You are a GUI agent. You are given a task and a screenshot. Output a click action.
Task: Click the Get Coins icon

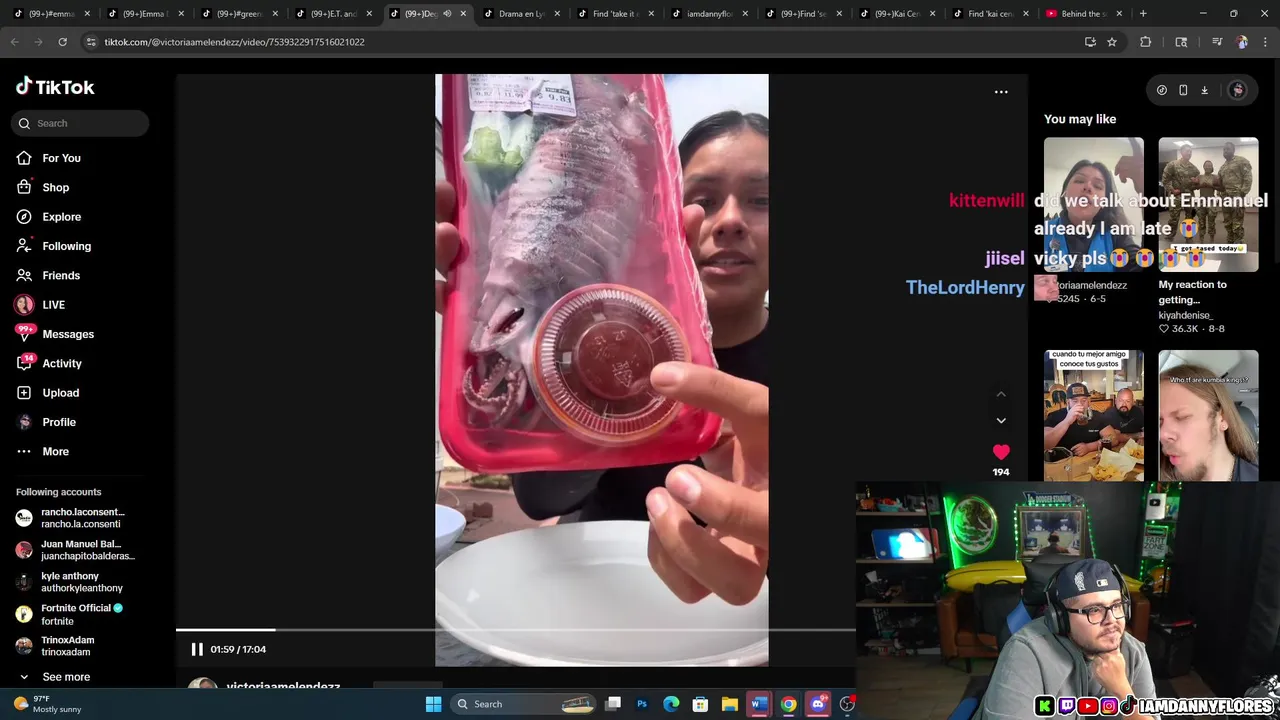click(1162, 90)
